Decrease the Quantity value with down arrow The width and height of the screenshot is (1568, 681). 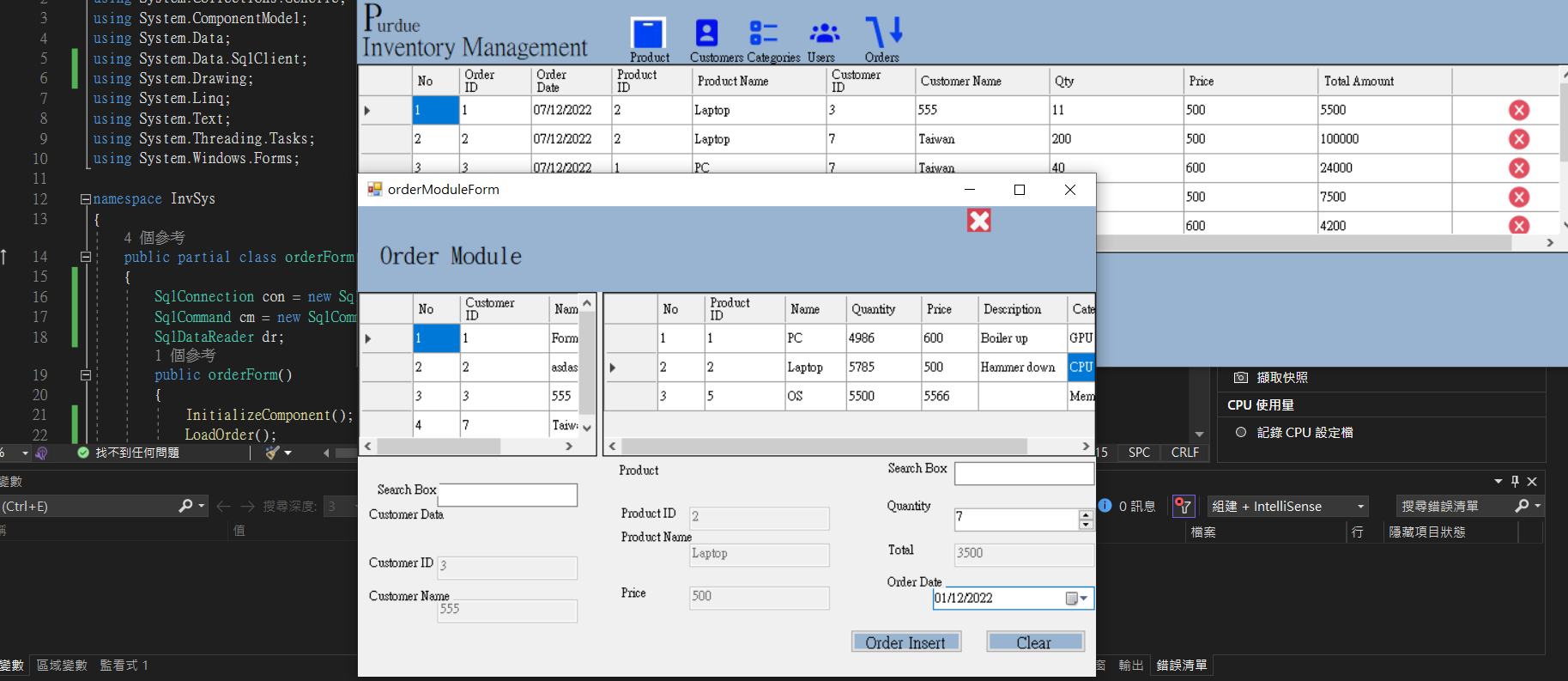coord(1086,525)
